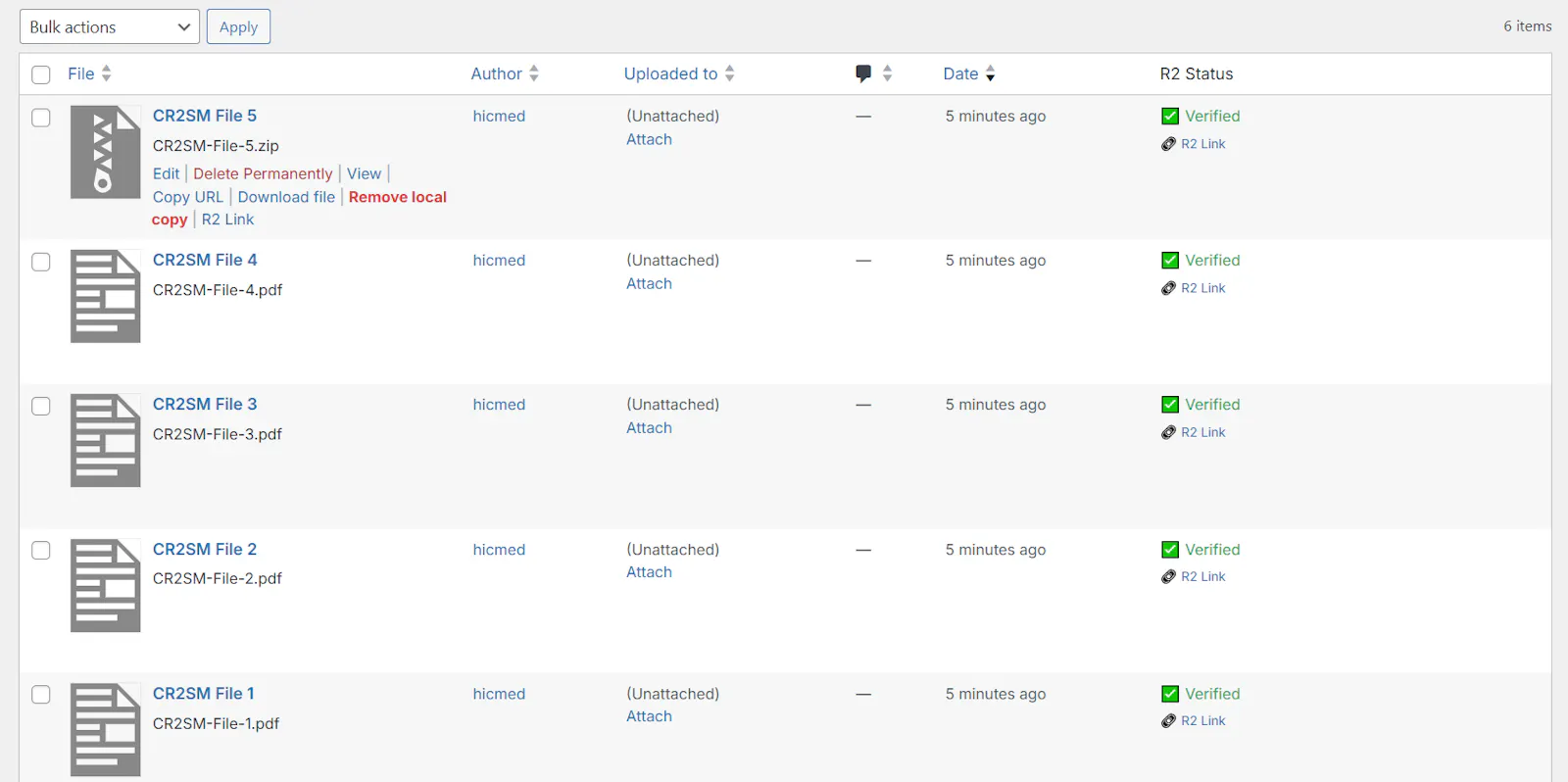Click the sort arrows next to Uploaded to header
Image resolution: width=1568 pixels, height=782 pixels.
click(x=730, y=73)
